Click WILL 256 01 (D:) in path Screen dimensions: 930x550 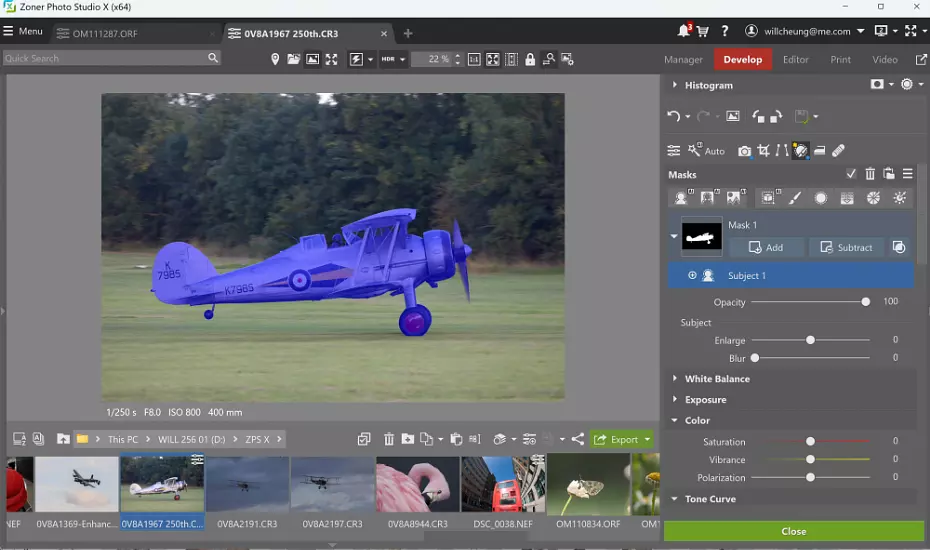pyautogui.click(x=192, y=440)
